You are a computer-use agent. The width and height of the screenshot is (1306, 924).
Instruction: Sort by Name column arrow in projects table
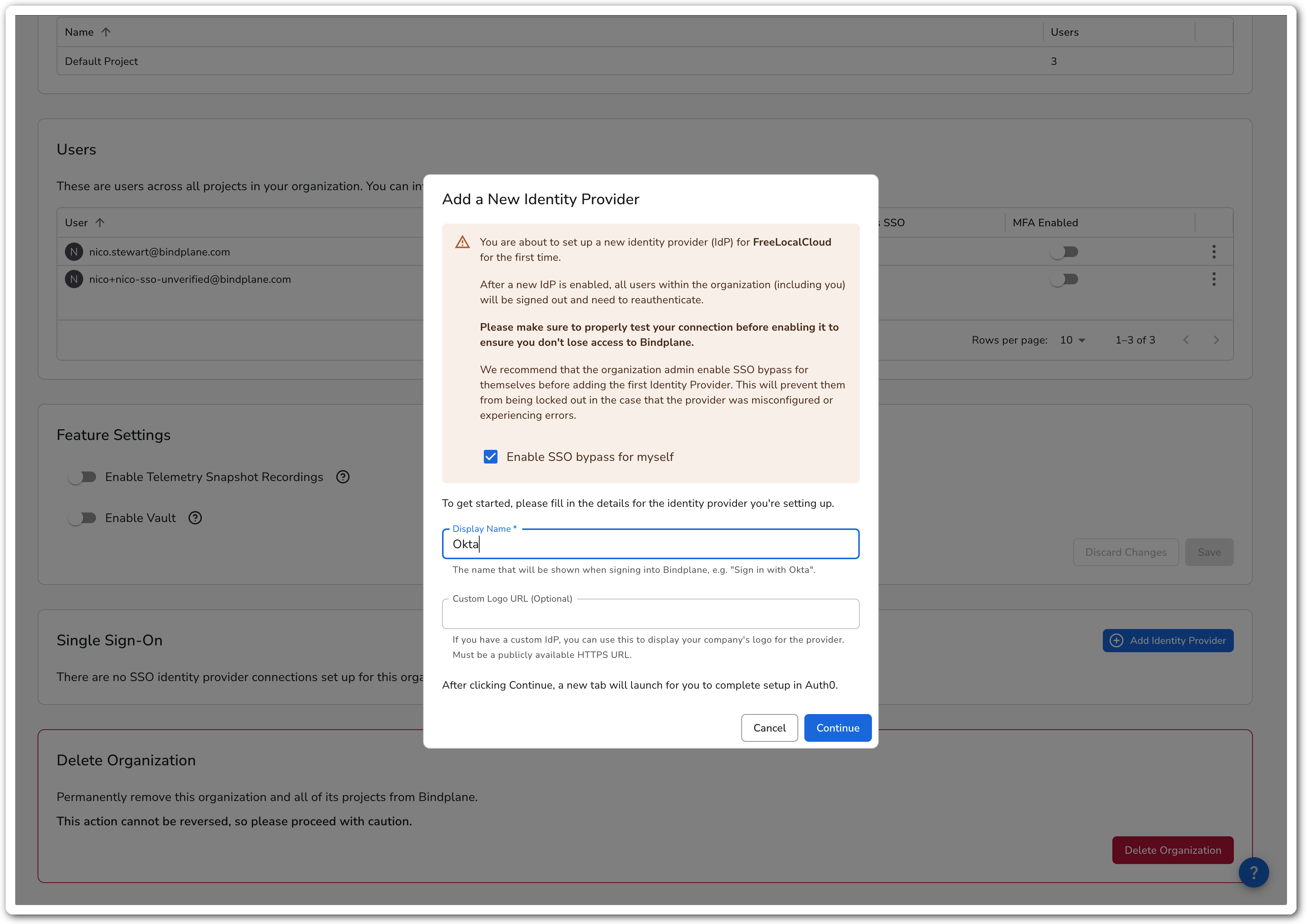pos(106,32)
